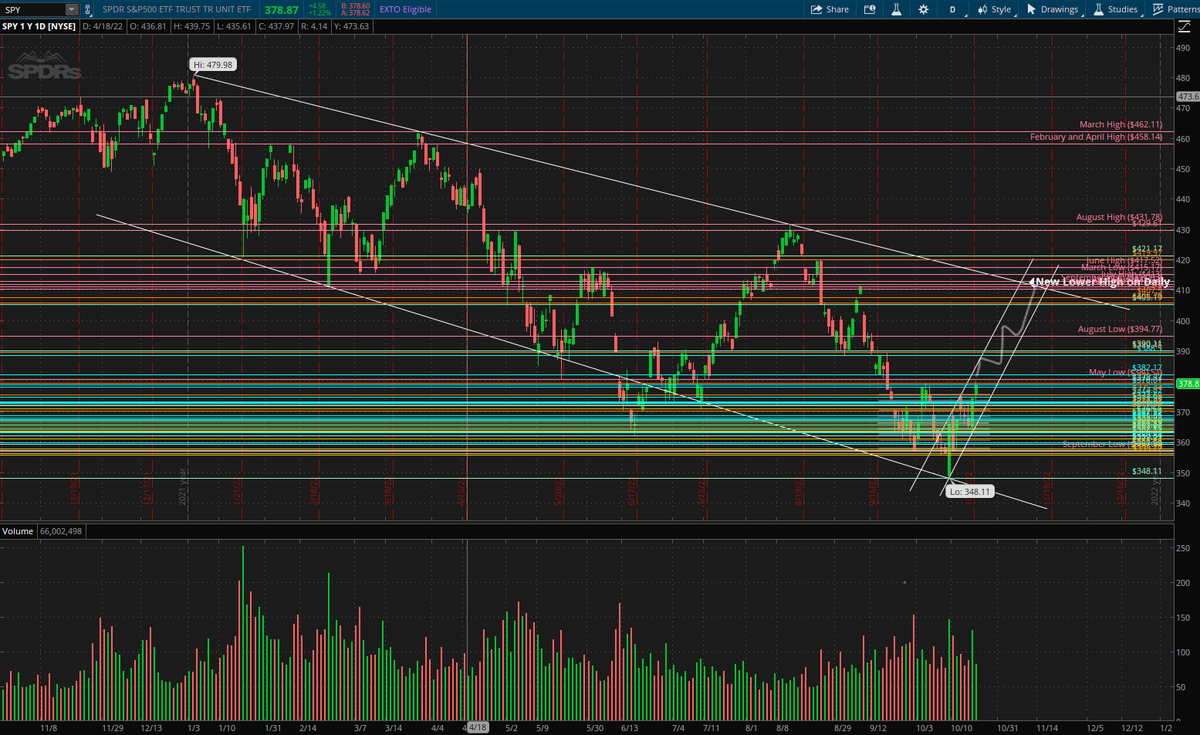Click the $421.17 level label
The height and width of the screenshot is (735, 1200).
1146,248
